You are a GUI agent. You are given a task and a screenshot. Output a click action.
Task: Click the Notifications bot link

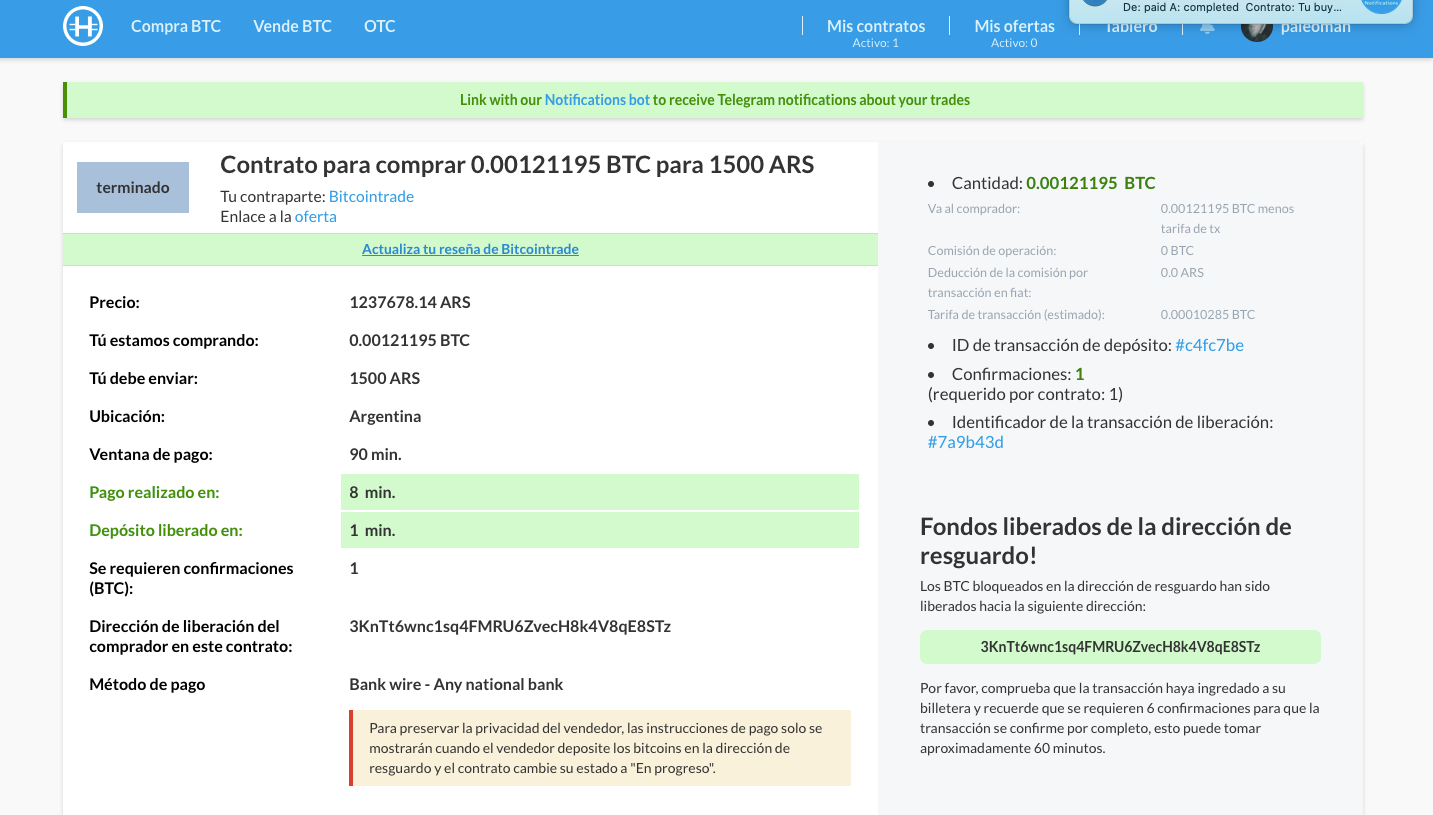(597, 100)
